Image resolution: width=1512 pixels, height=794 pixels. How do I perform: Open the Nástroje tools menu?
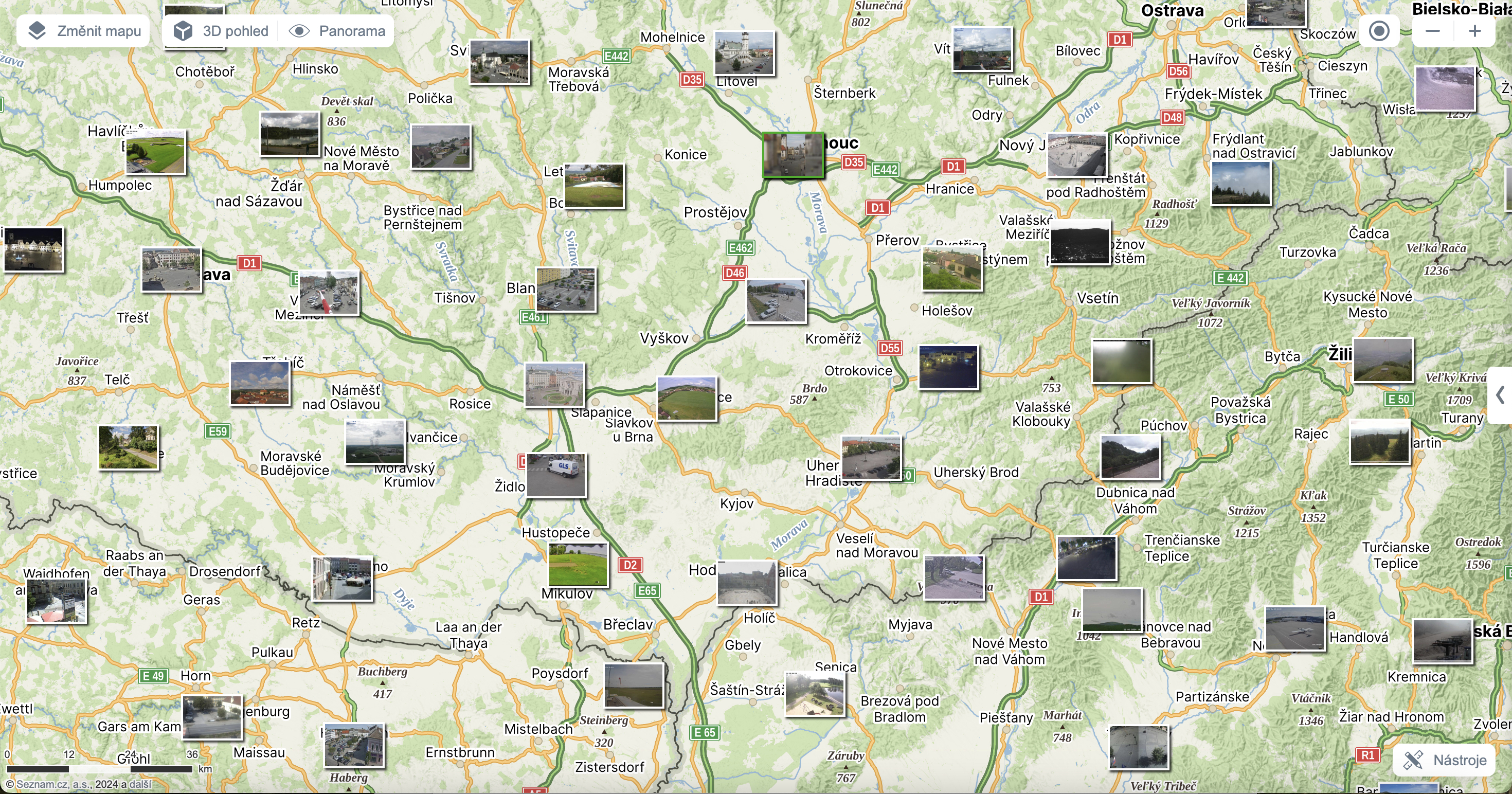[x=1445, y=760]
